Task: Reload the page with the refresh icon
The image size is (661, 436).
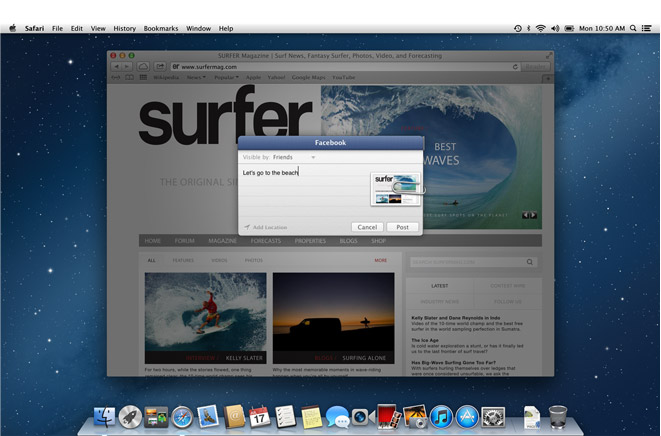Action: [515, 67]
